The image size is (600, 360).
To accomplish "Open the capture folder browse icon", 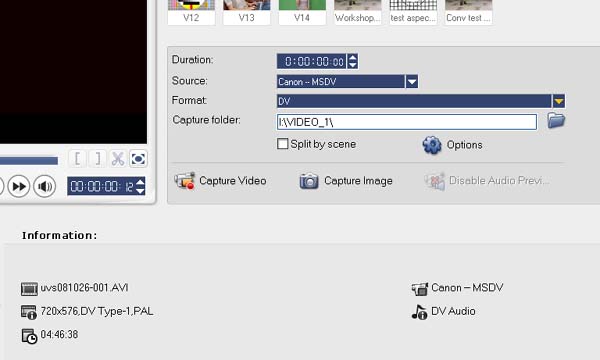I will pos(556,121).
